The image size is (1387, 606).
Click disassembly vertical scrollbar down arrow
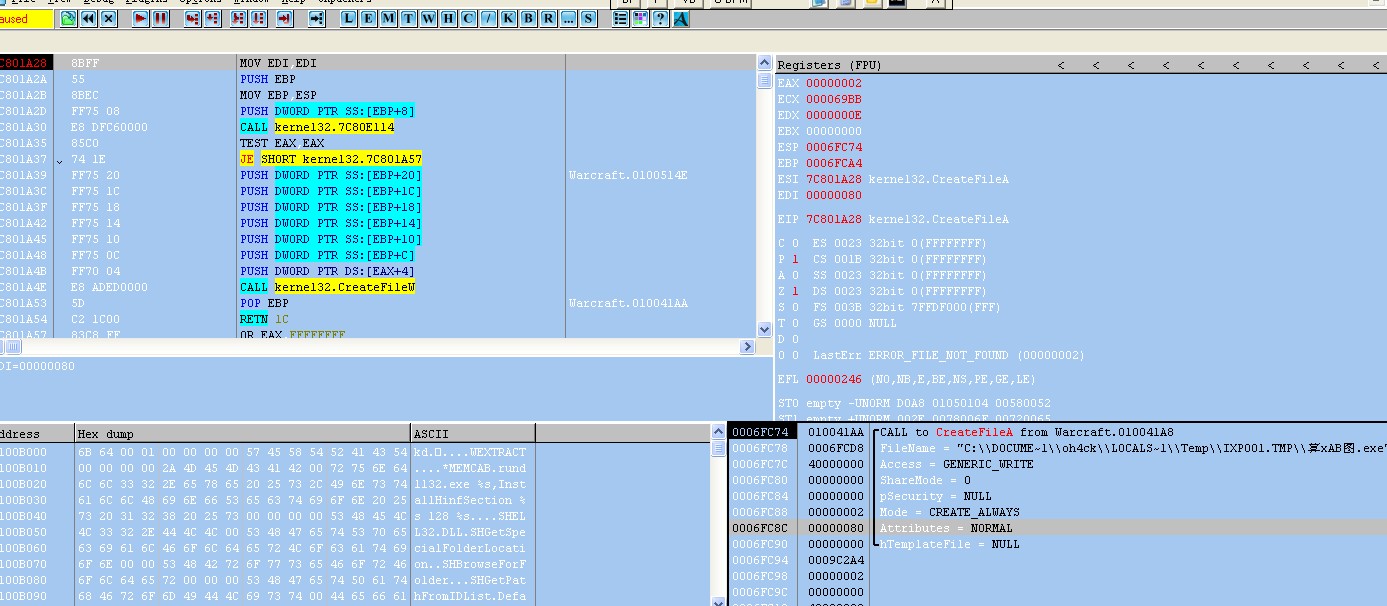(x=765, y=329)
